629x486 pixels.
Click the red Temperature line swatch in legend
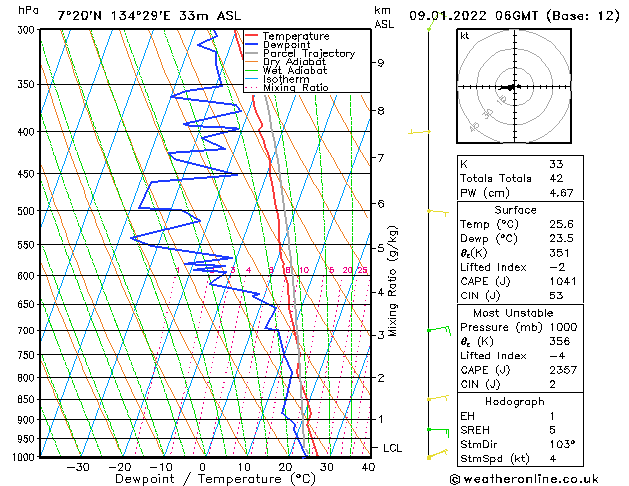251,36
